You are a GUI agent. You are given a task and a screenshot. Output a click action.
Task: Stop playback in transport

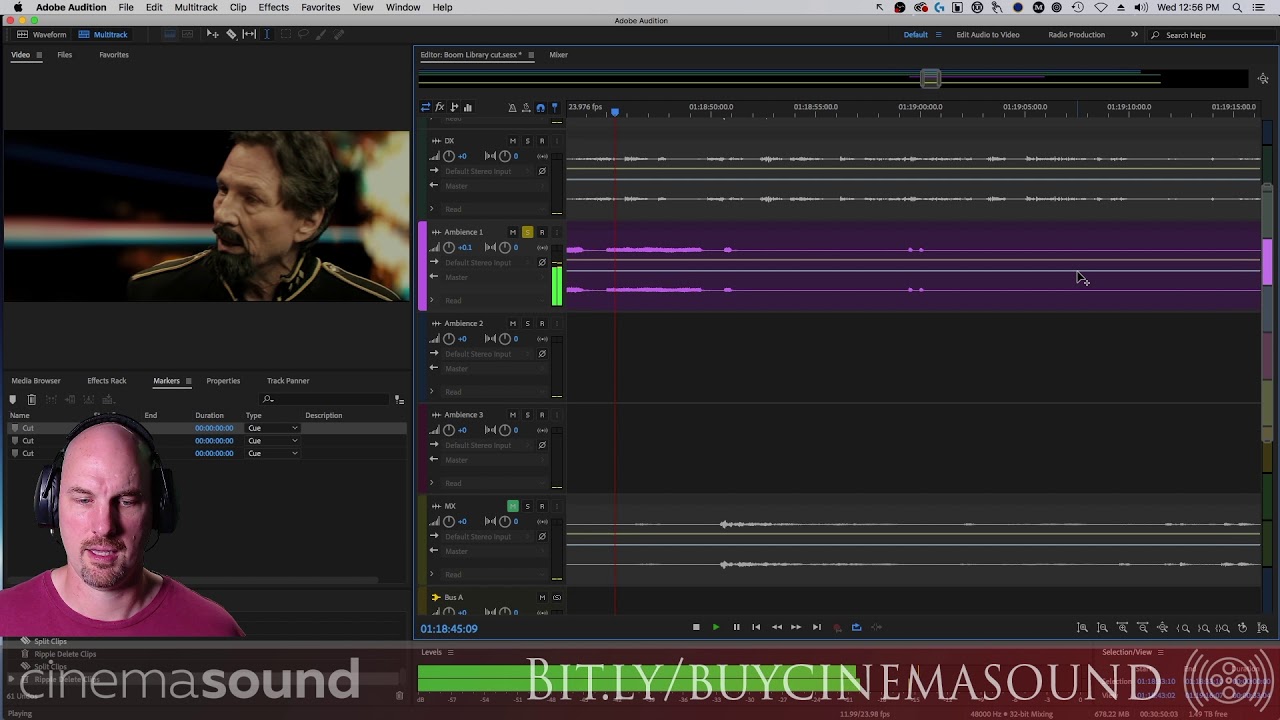(x=696, y=627)
